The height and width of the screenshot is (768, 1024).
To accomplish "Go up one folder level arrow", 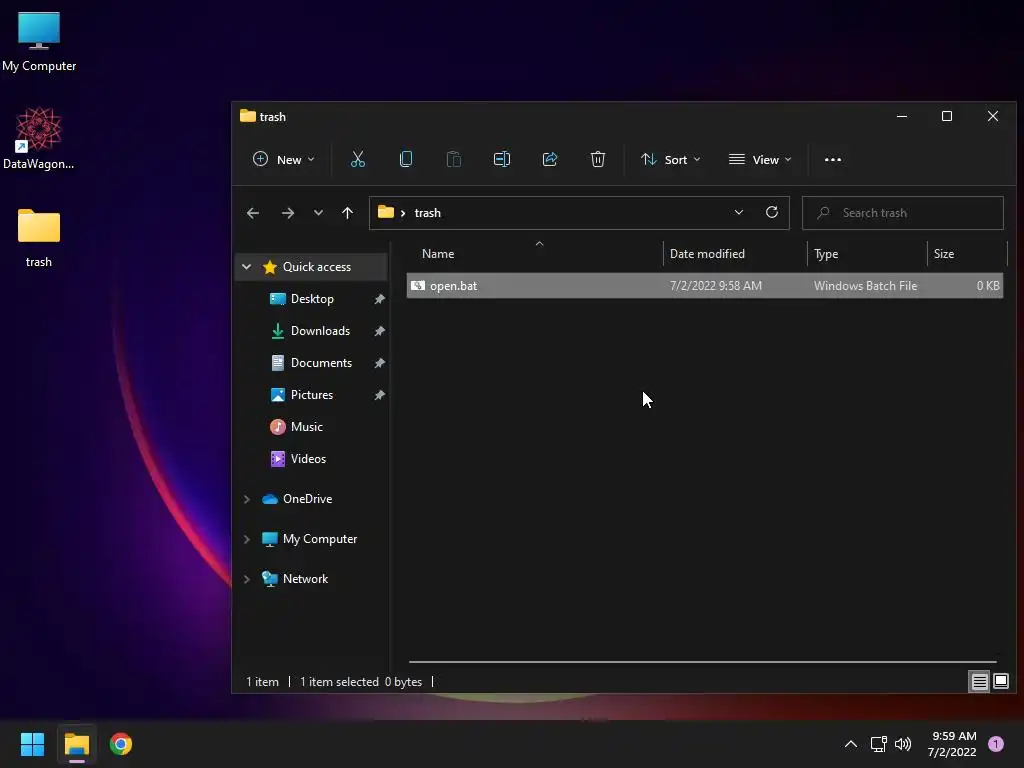I will (347, 213).
